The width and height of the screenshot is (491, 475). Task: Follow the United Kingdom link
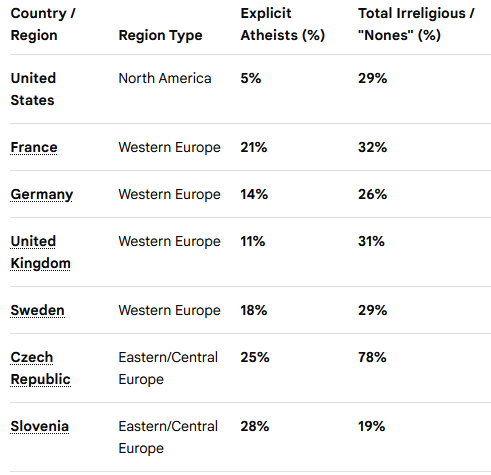click(x=40, y=252)
